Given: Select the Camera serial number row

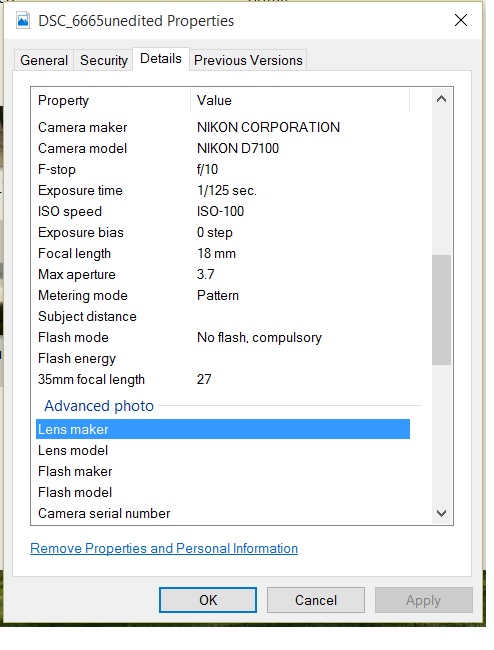Looking at the screenshot, I should pyautogui.click(x=223, y=513).
